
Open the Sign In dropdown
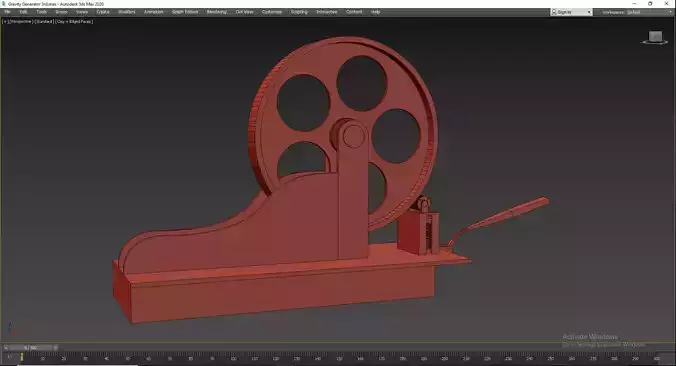coord(571,12)
